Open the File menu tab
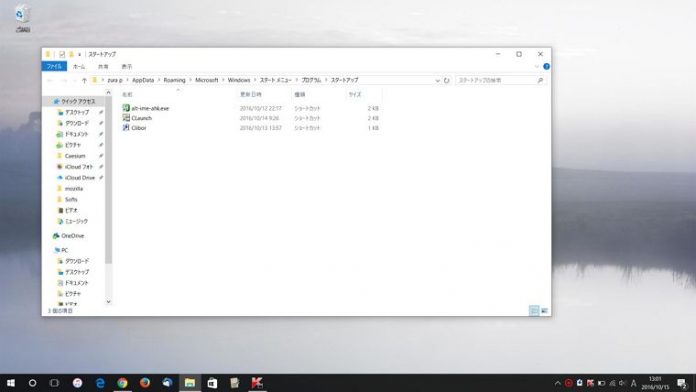The width and height of the screenshot is (696, 392). click(x=54, y=67)
